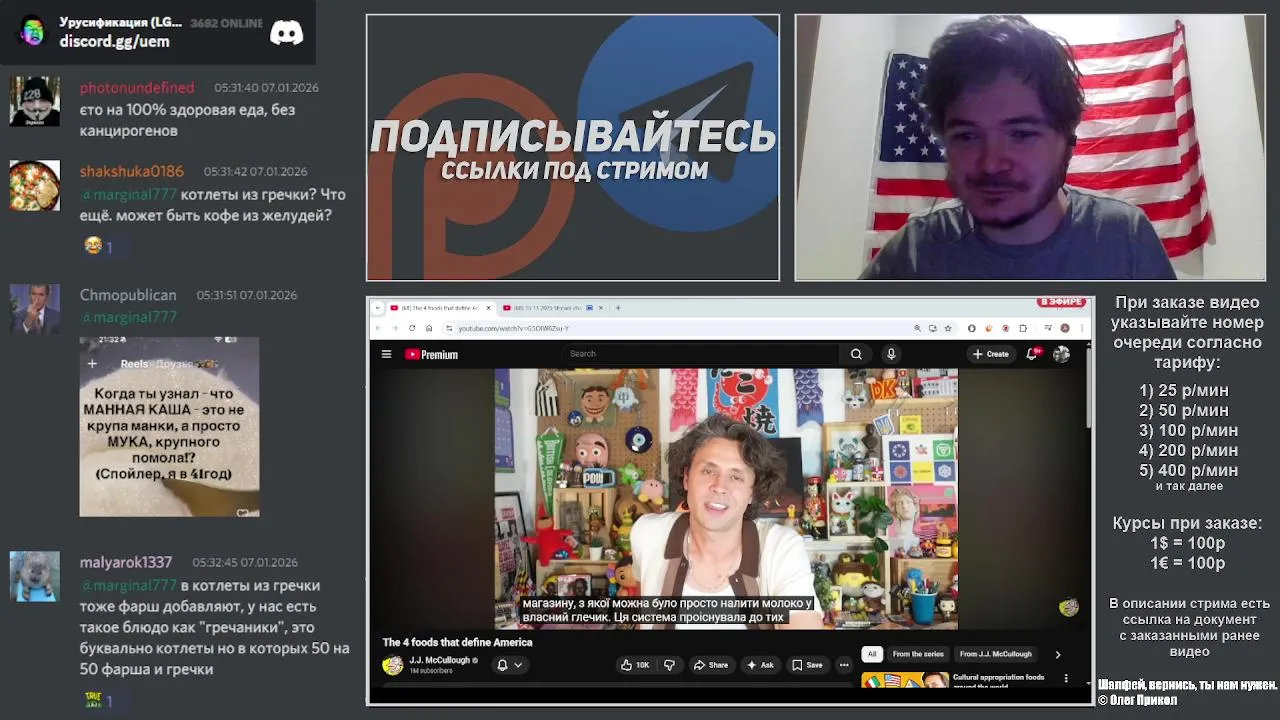
Task: Dislike the video
Action: pos(669,665)
